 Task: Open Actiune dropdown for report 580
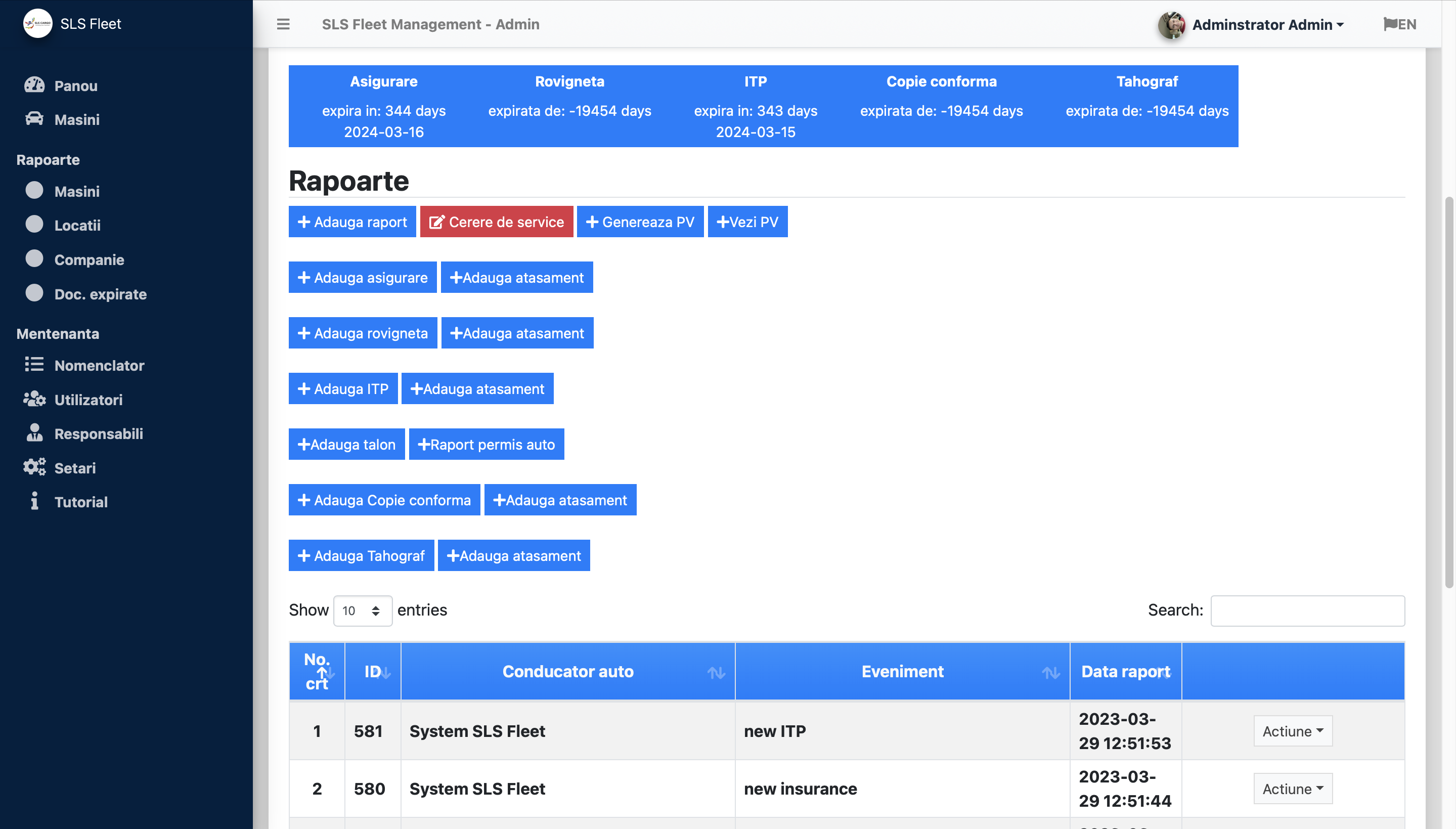tap(1292, 789)
